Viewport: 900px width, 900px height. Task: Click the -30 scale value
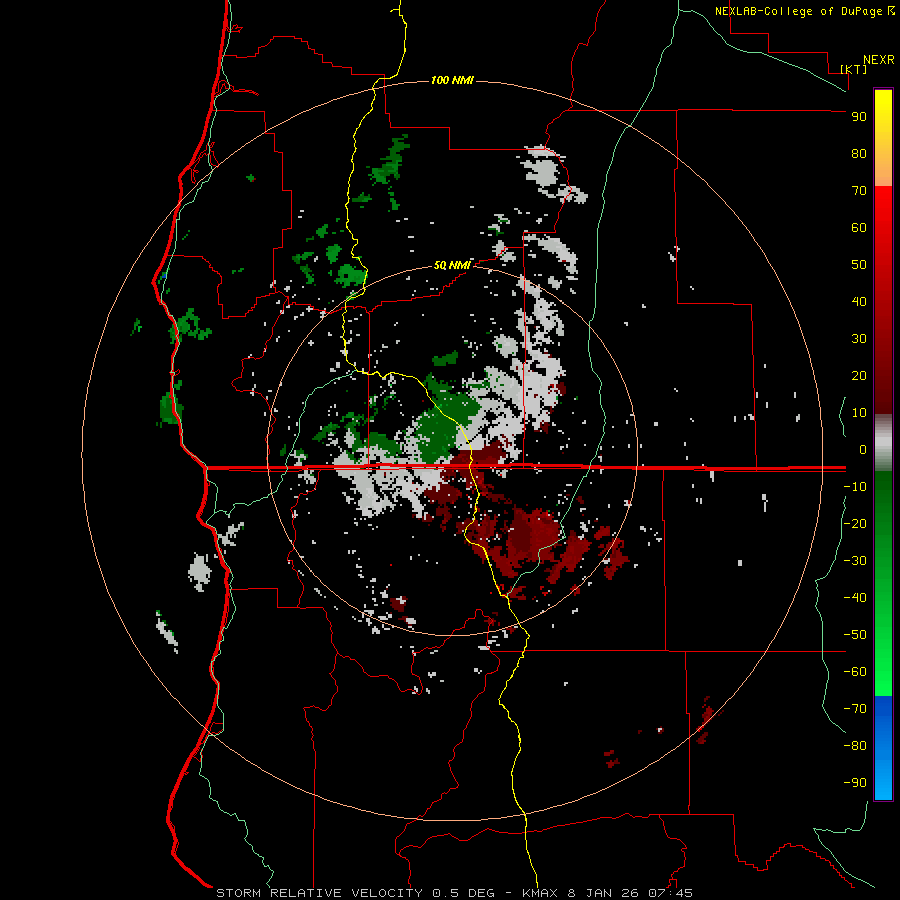pos(855,561)
